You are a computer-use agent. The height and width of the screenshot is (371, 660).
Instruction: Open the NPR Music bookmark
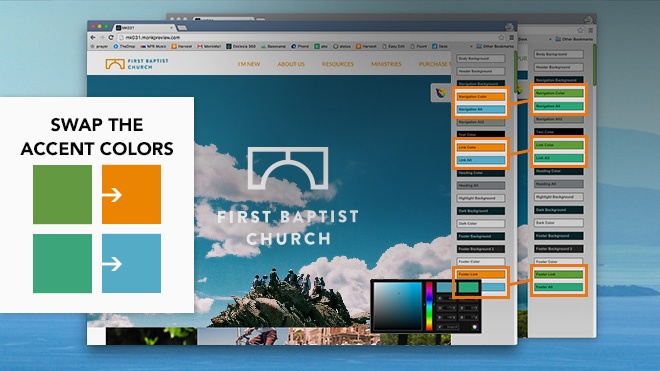(153, 46)
